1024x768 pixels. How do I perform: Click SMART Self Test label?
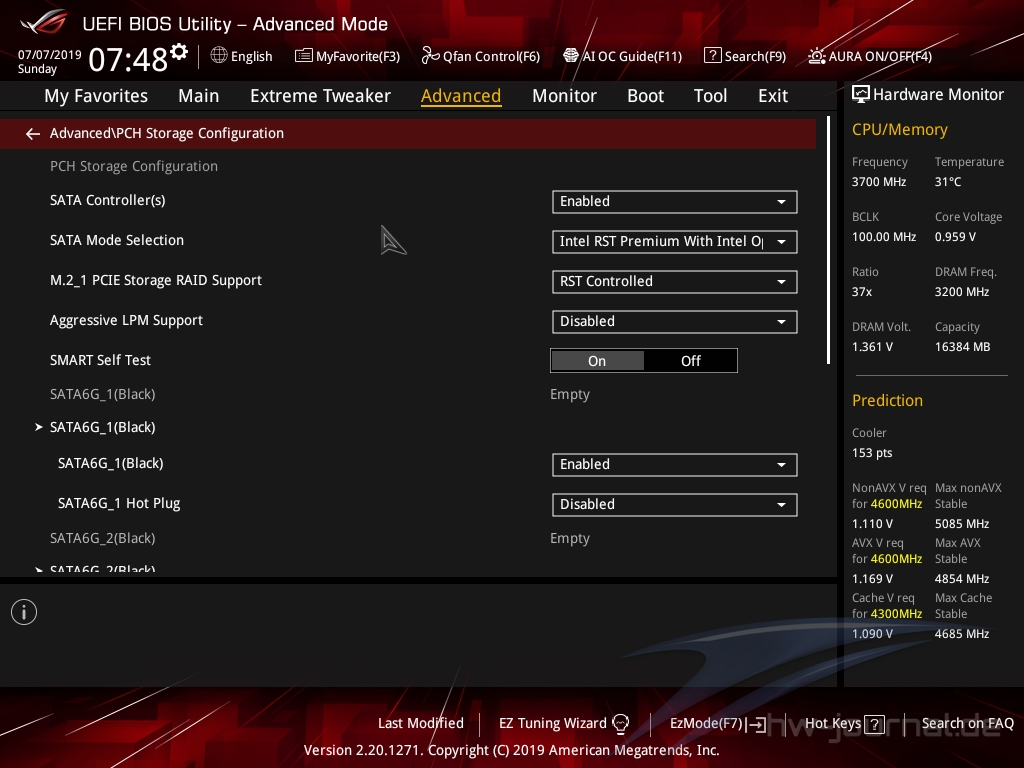[x=100, y=360]
